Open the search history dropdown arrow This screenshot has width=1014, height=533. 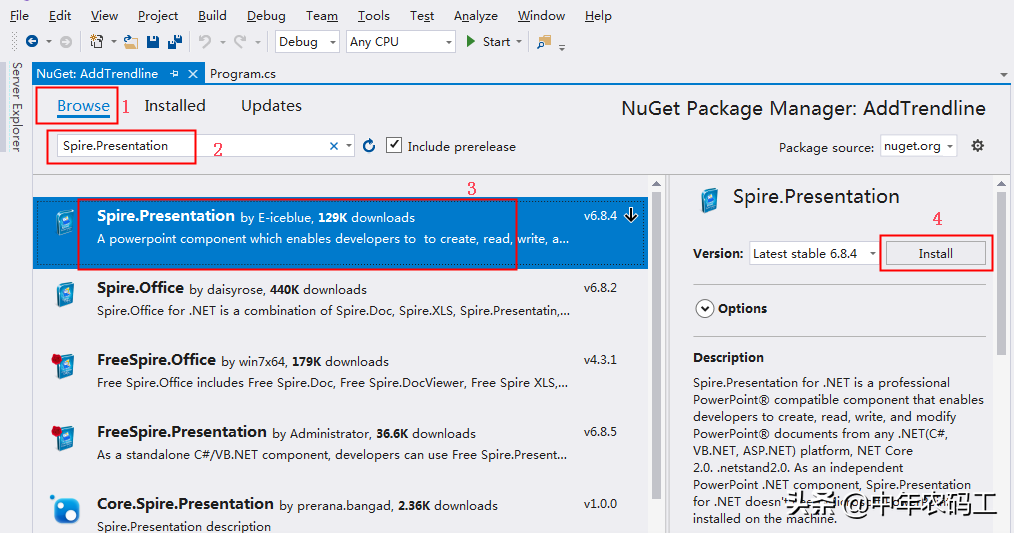[349, 146]
